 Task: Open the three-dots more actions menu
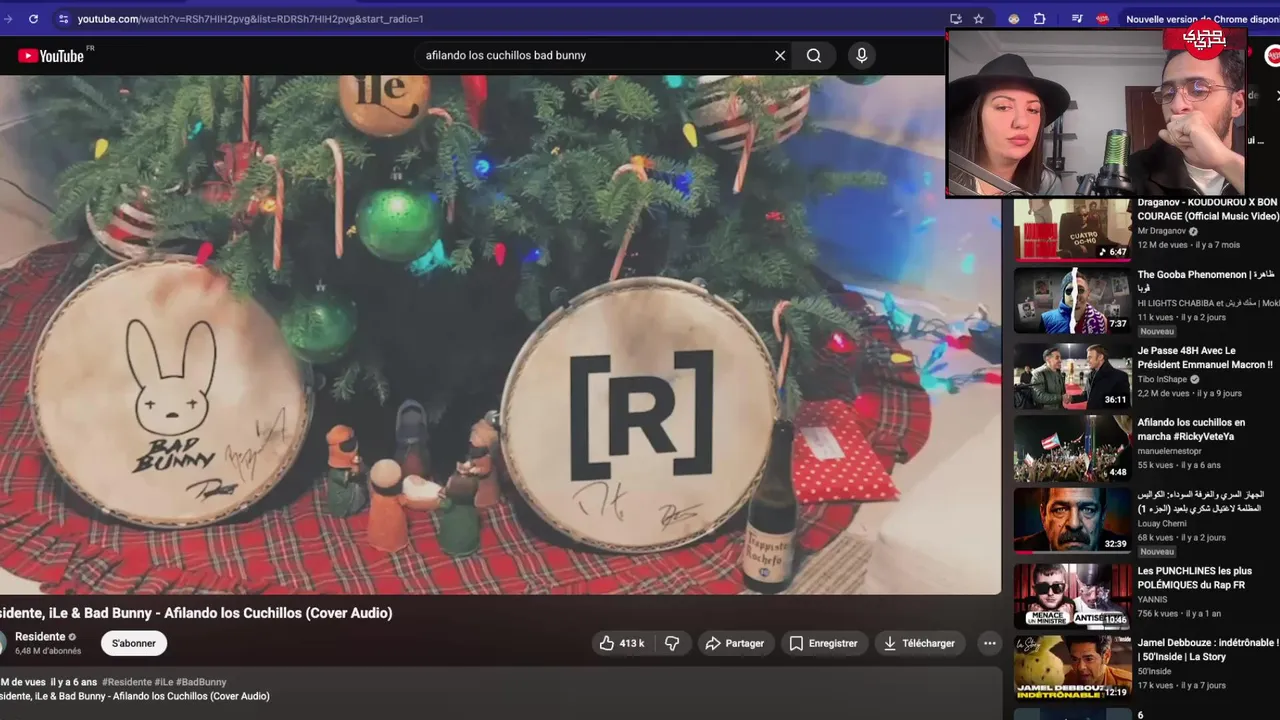tap(989, 643)
